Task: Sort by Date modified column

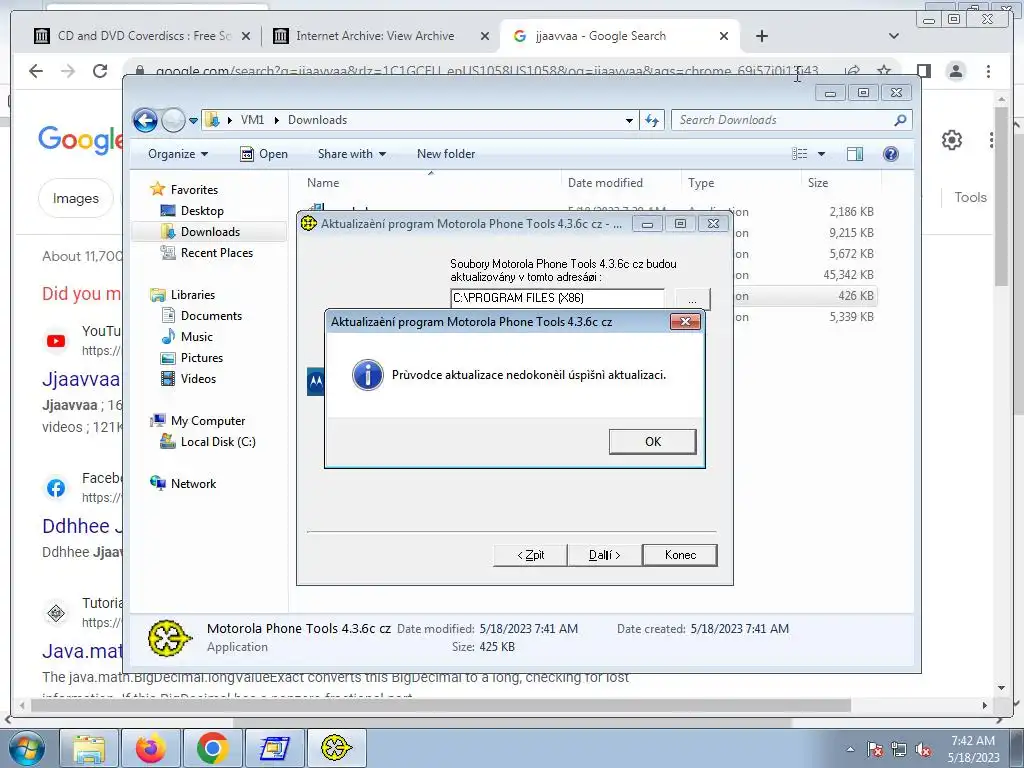Action: pyautogui.click(x=621, y=183)
